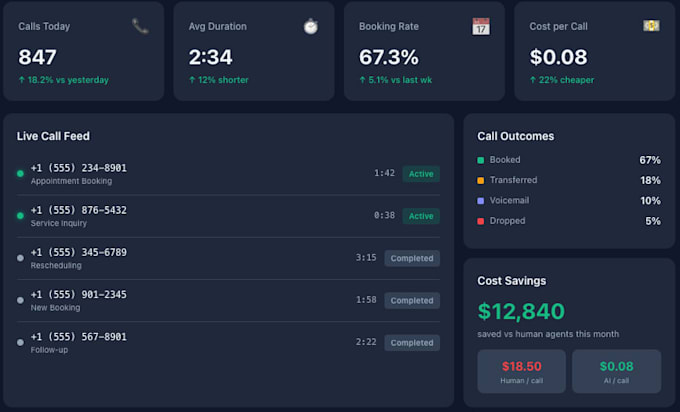680x412 pixels.
Task: Click the $12,840 savings amount
Action: [521, 311]
